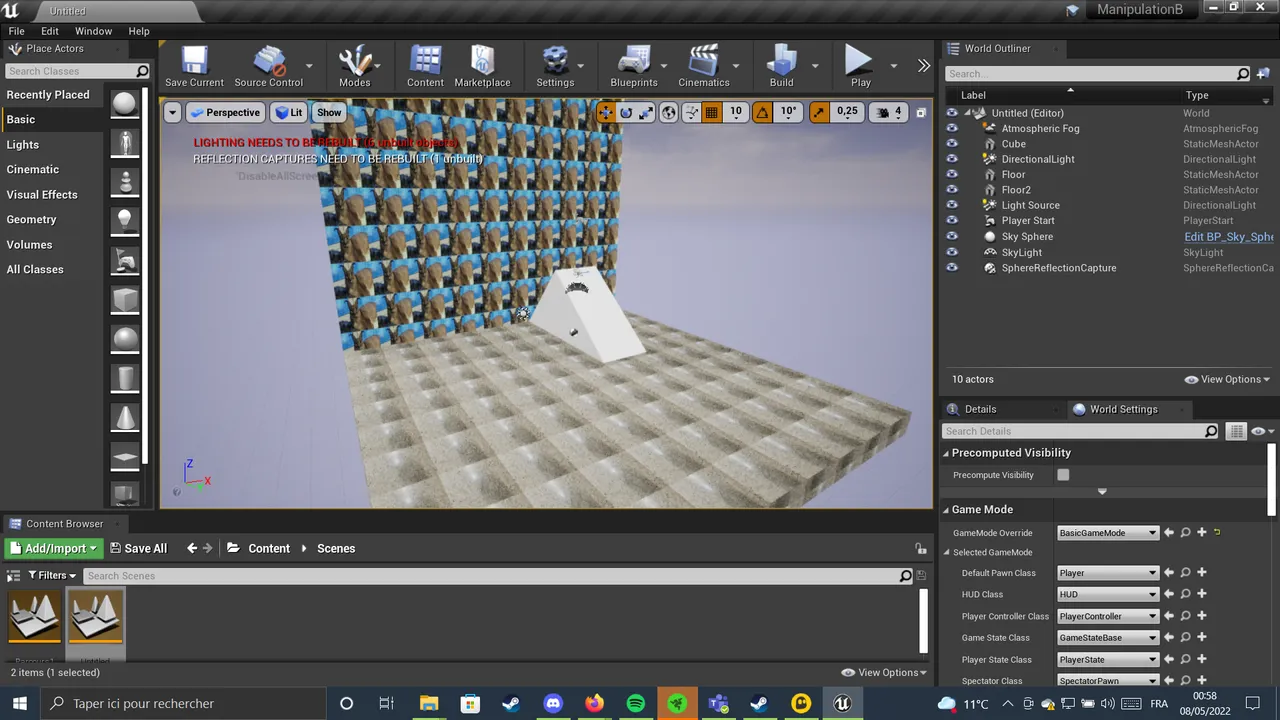Open grid snap size 10 dropdown
The width and height of the screenshot is (1280, 720).
736,112
